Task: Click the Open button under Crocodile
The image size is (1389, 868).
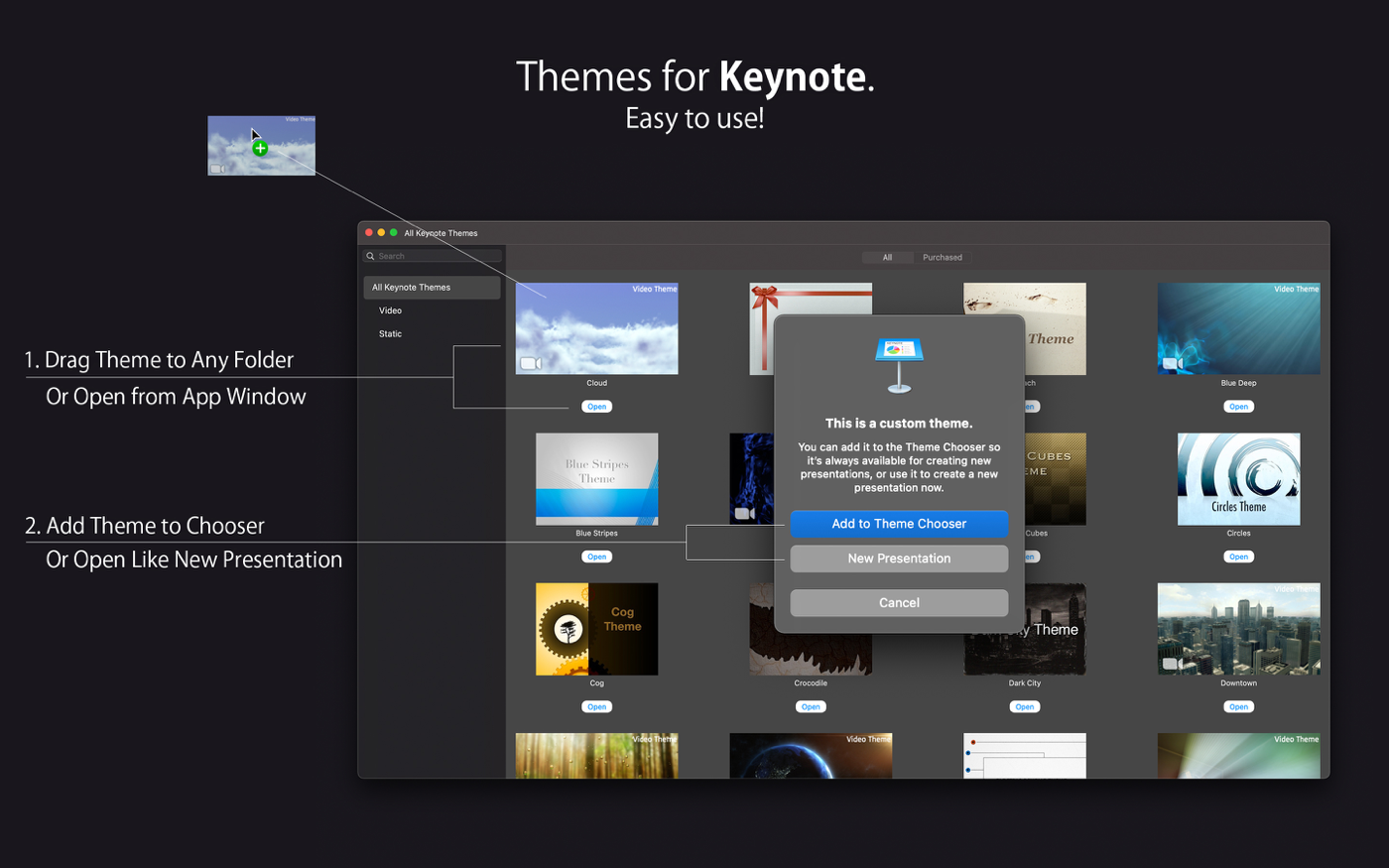Action: pos(811,707)
